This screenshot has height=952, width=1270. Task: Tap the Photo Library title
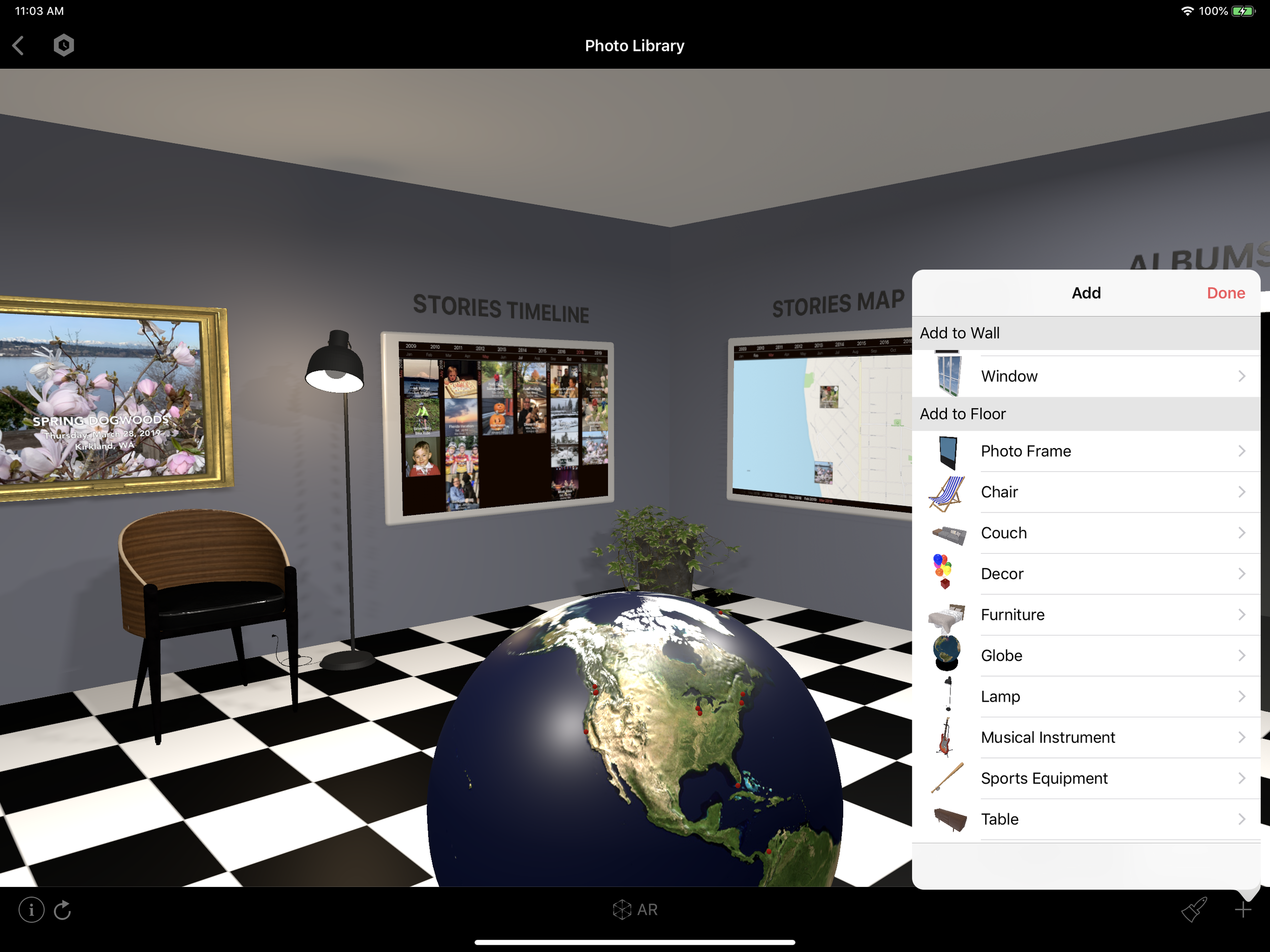[x=634, y=45]
